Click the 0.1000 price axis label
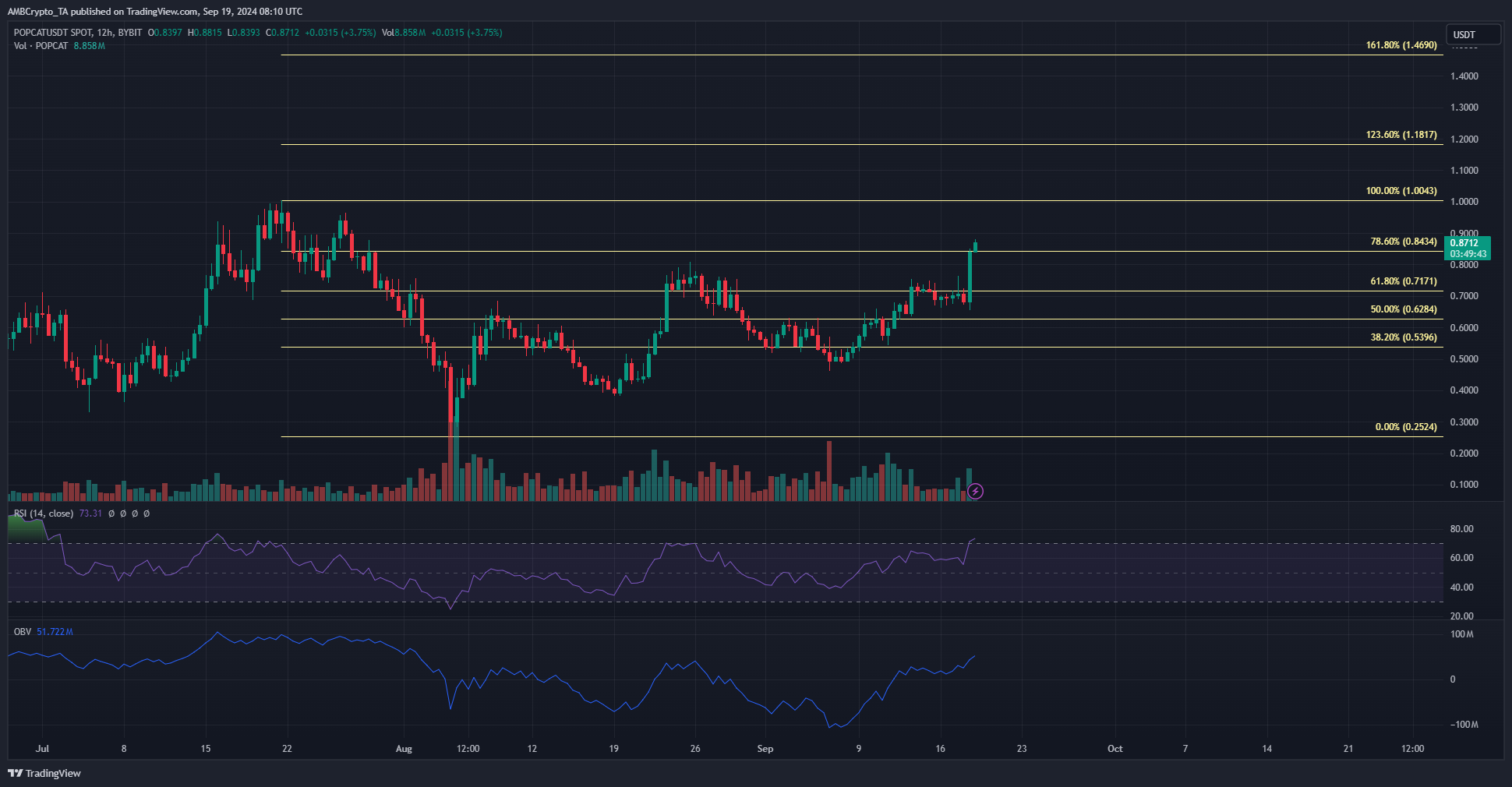This screenshot has height=787, width=1512. [x=1464, y=485]
